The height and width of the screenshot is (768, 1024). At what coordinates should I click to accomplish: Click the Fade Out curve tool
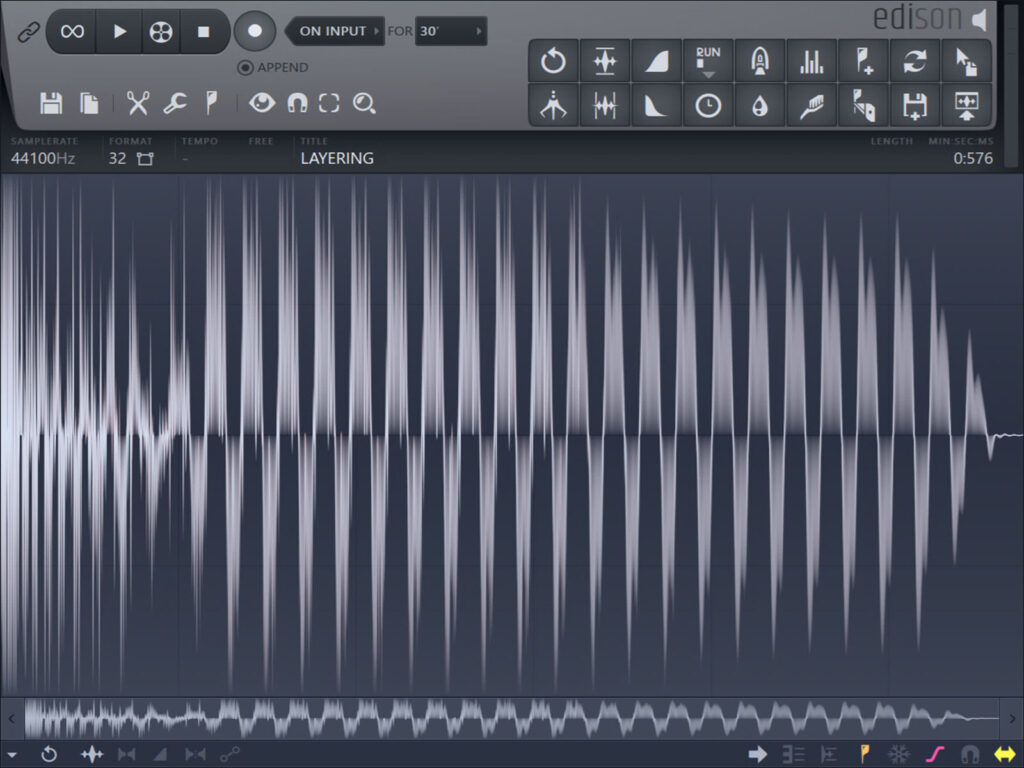(x=656, y=105)
